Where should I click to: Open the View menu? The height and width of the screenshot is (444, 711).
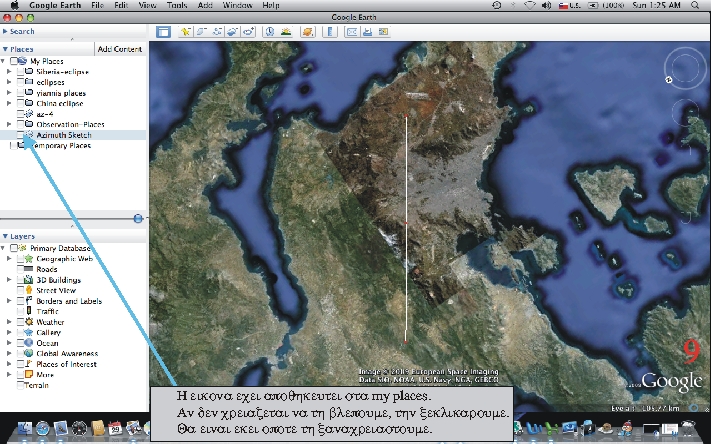click(x=147, y=5)
